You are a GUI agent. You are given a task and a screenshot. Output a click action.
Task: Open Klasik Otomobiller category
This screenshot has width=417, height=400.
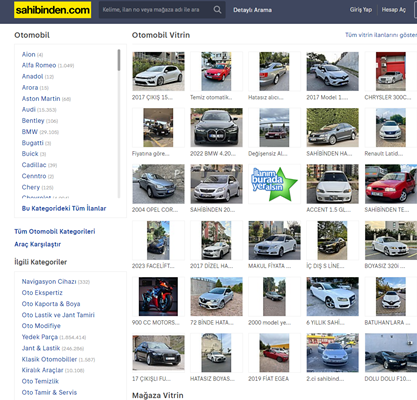coord(49,359)
